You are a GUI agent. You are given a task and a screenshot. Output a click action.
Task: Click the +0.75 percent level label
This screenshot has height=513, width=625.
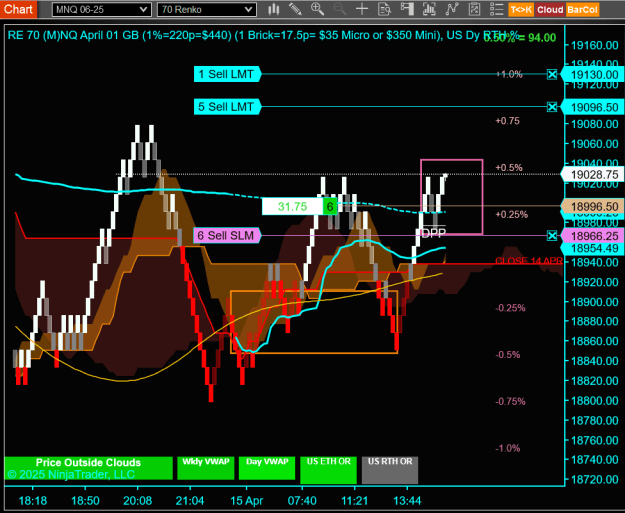point(507,121)
